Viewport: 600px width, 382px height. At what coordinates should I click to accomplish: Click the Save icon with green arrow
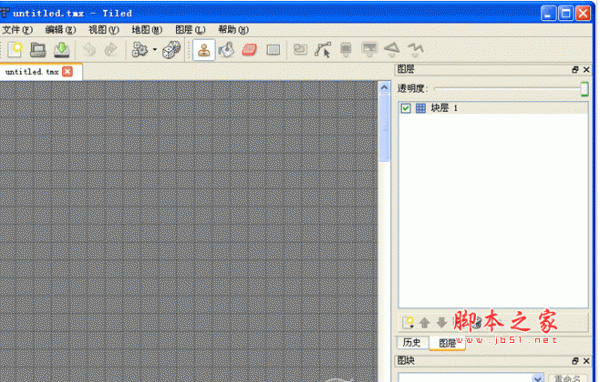tap(62, 50)
